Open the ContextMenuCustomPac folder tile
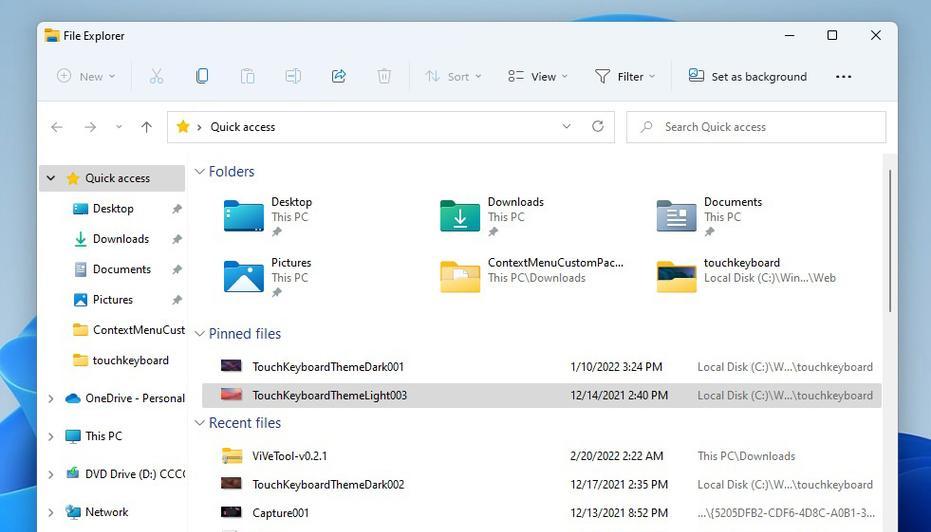931x532 pixels. click(532, 275)
